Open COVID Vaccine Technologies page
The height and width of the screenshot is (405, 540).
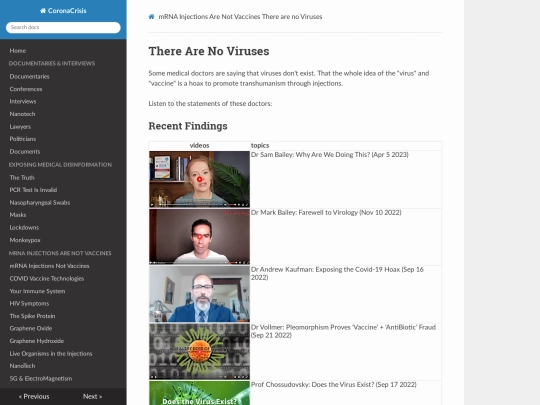[47, 279]
